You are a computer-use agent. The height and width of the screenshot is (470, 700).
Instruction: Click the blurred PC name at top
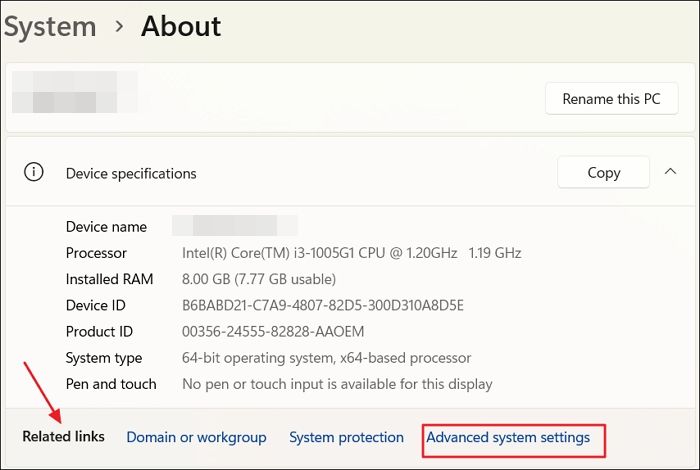[70, 91]
